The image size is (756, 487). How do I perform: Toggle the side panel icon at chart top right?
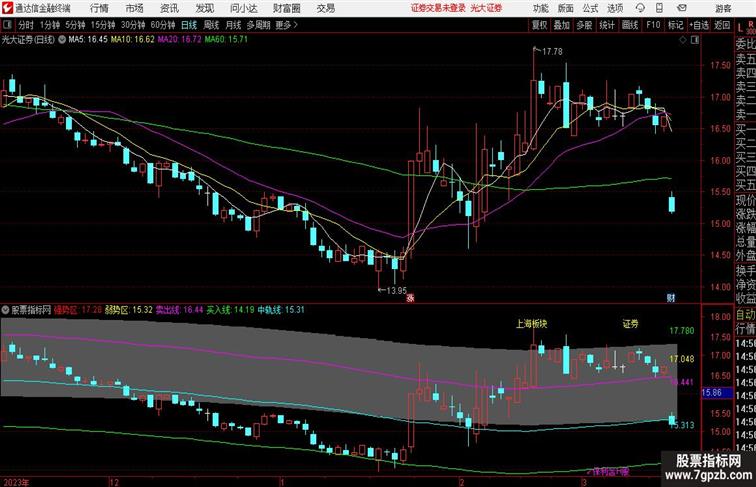[695, 40]
